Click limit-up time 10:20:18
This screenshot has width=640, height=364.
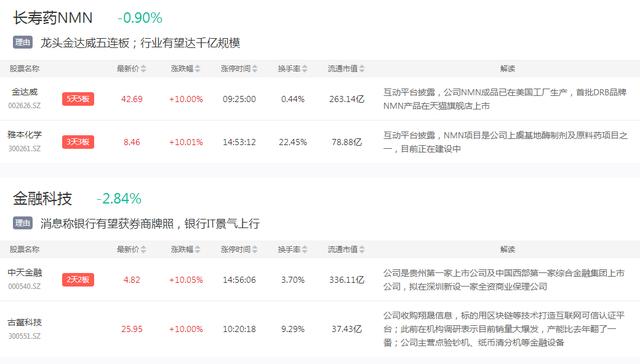[239, 329]
